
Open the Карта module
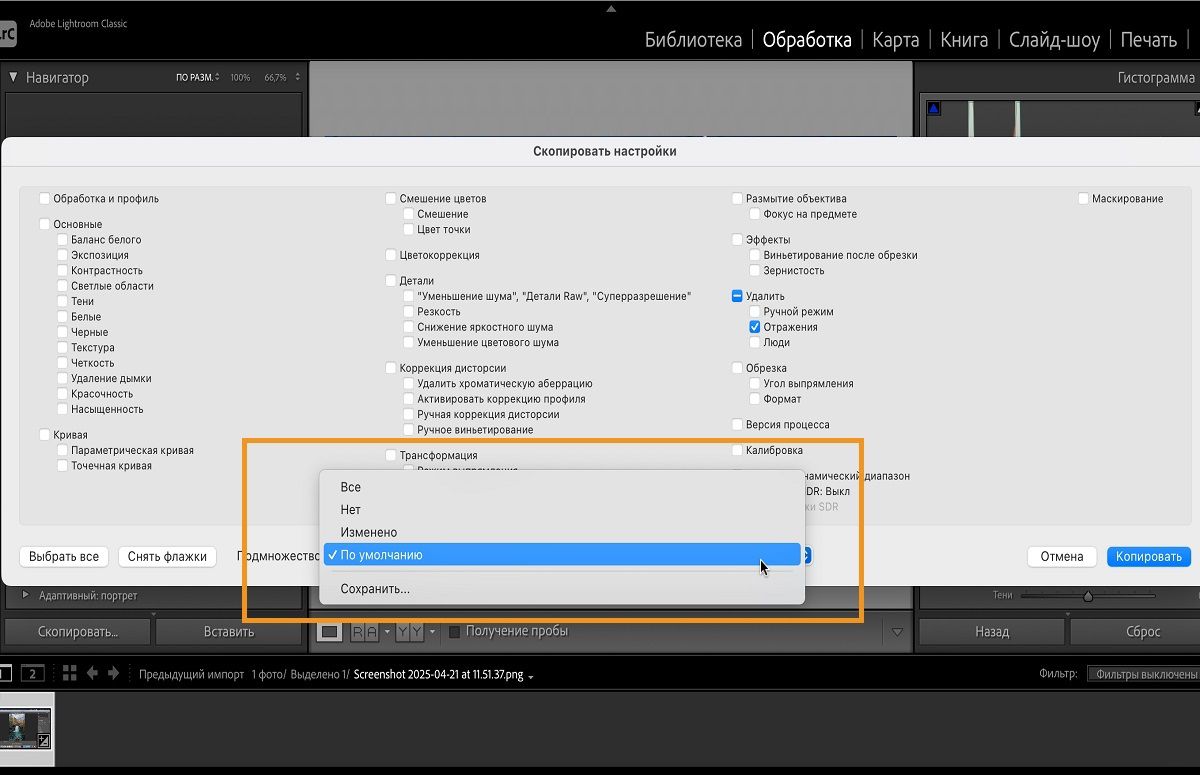pos(895,40)
